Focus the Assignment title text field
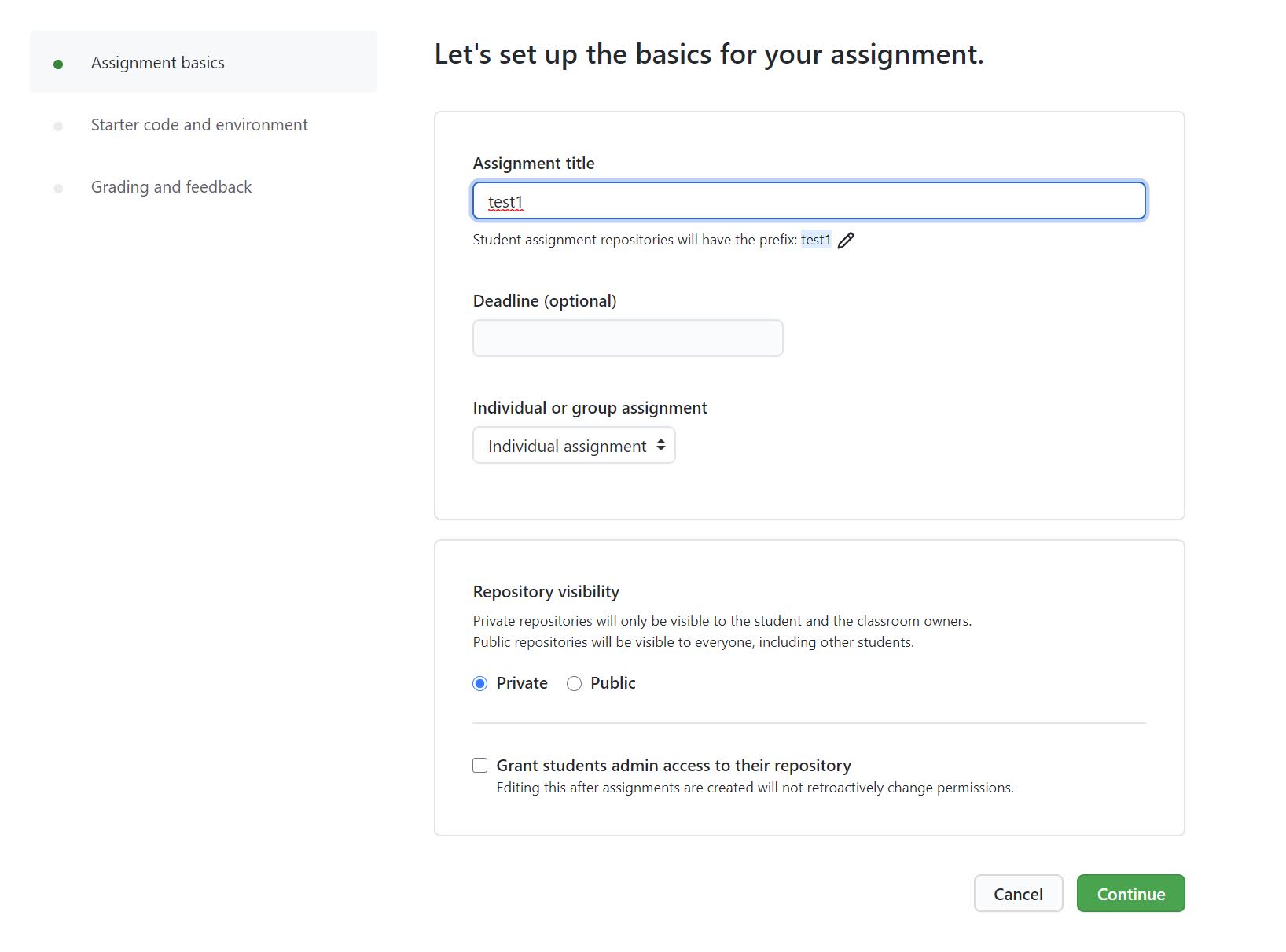This screenshot has width=1286, height=952. [x=809, y=201]
